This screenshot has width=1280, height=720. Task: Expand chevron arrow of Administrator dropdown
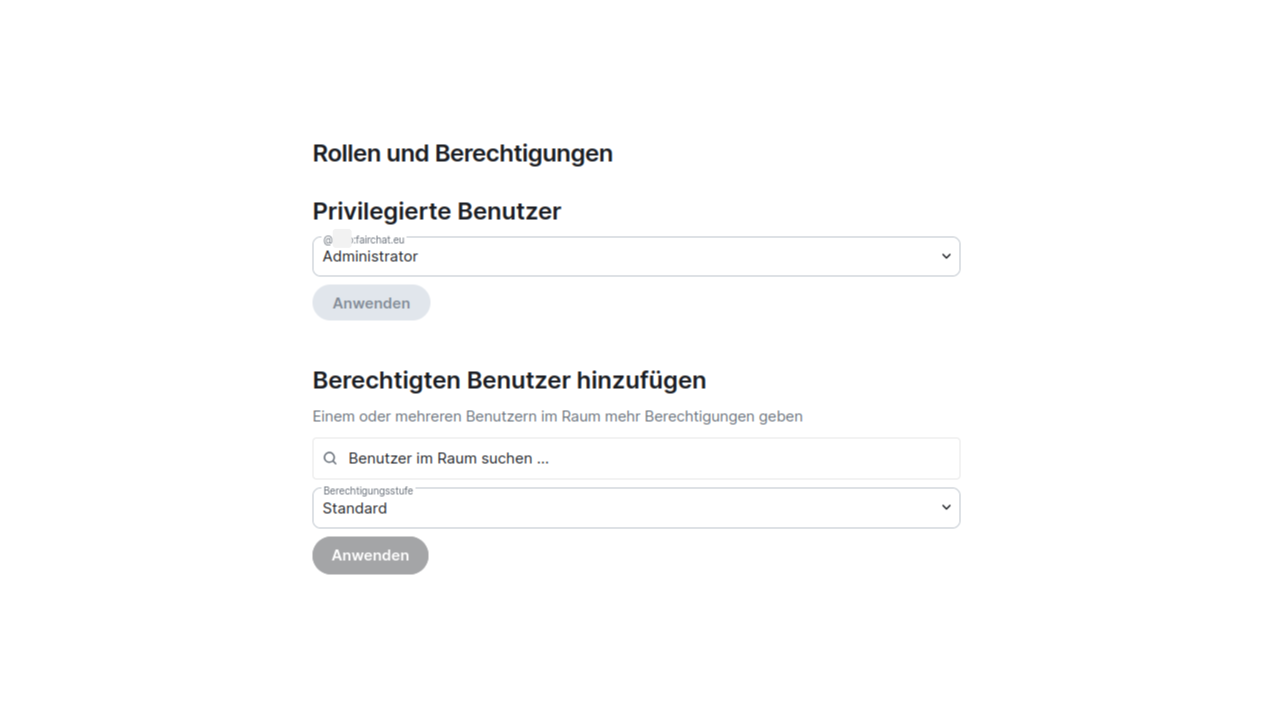point(946,256)
